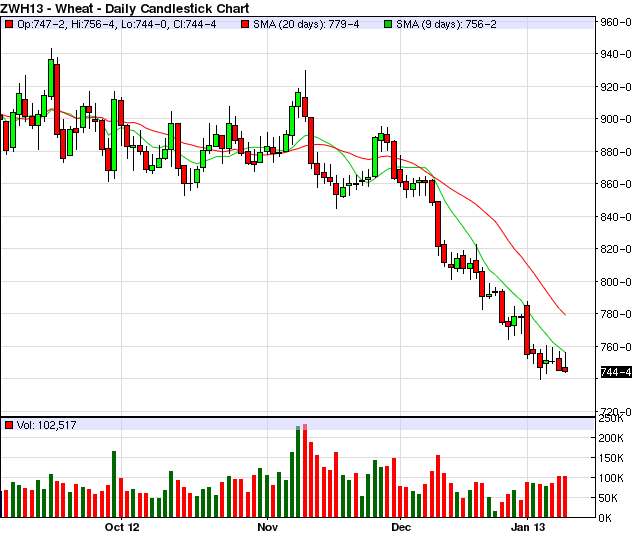The image size is (640, 536).
Task: Click the Oct 12 date label
Action: [x=122, y=527]
